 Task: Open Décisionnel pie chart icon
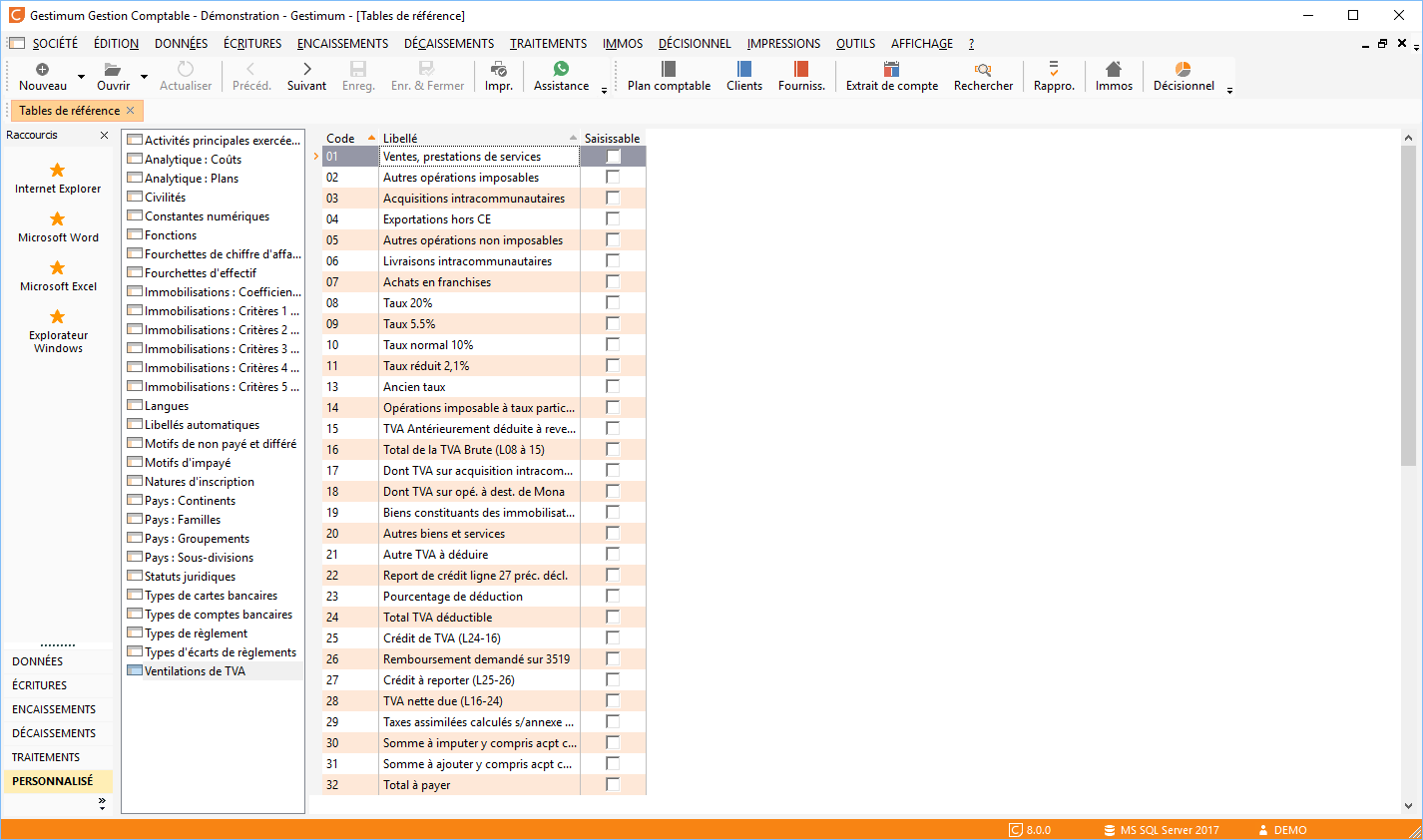(1184, 69)
